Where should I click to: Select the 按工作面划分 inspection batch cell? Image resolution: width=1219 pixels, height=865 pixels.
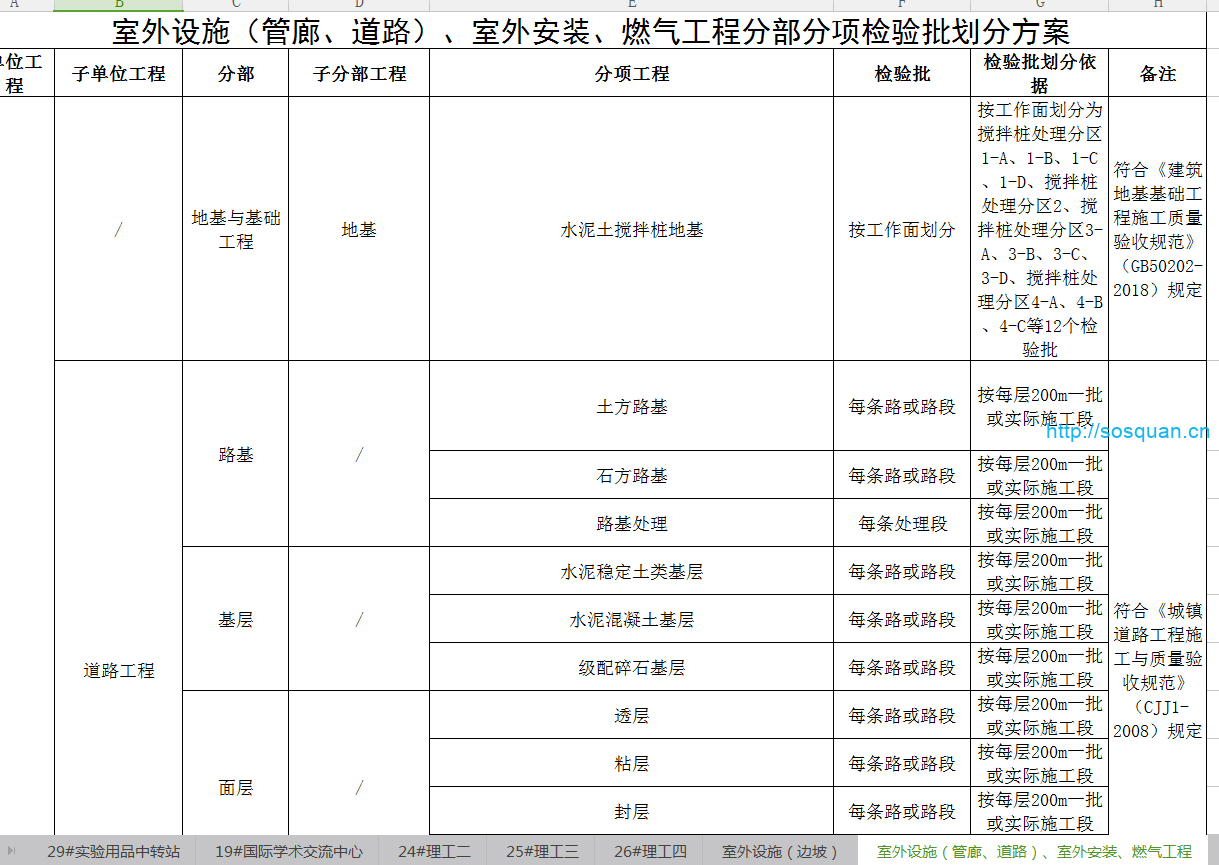(x=902, y=230)
